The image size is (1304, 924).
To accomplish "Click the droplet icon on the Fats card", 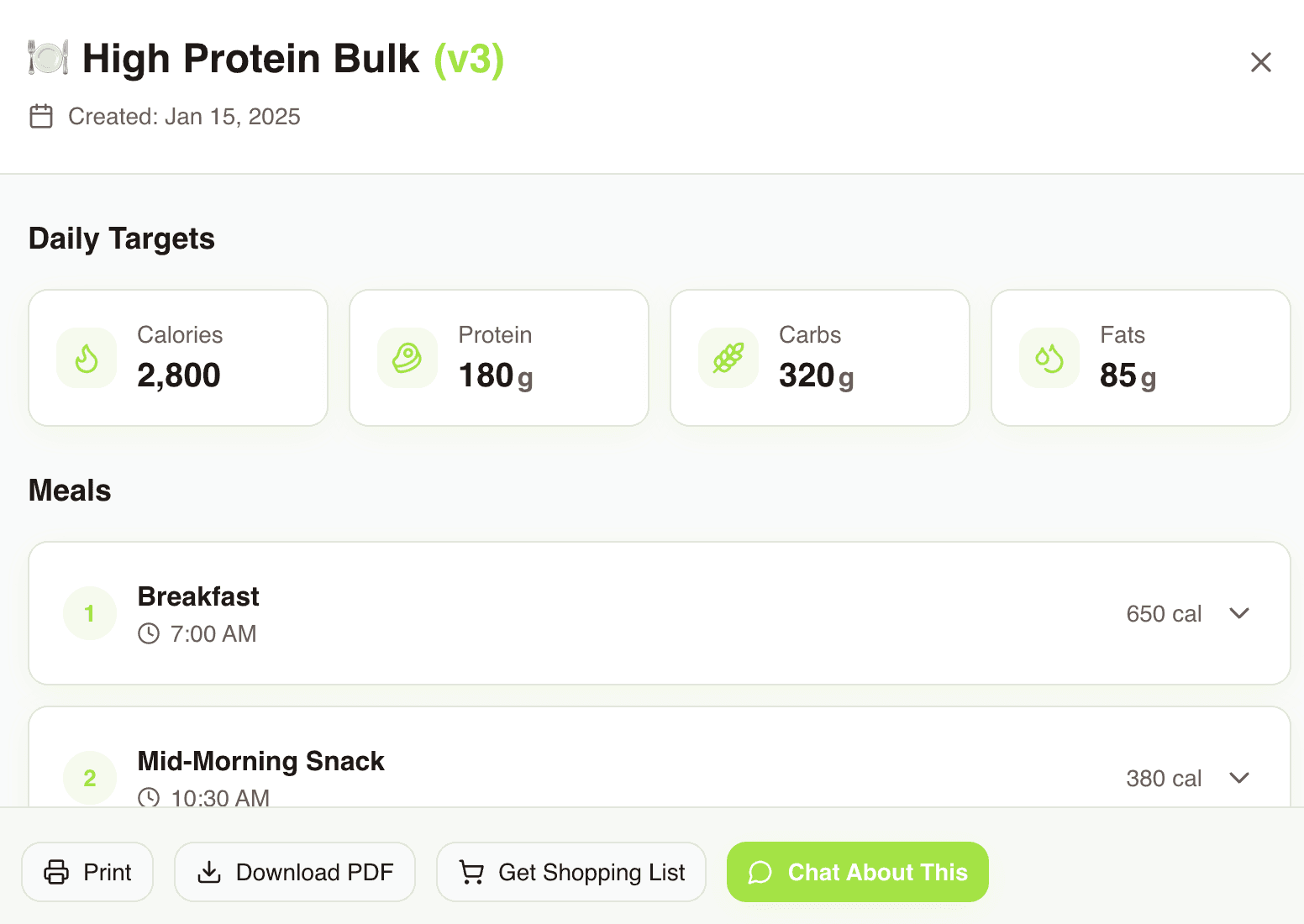I will coord(1049,358).
